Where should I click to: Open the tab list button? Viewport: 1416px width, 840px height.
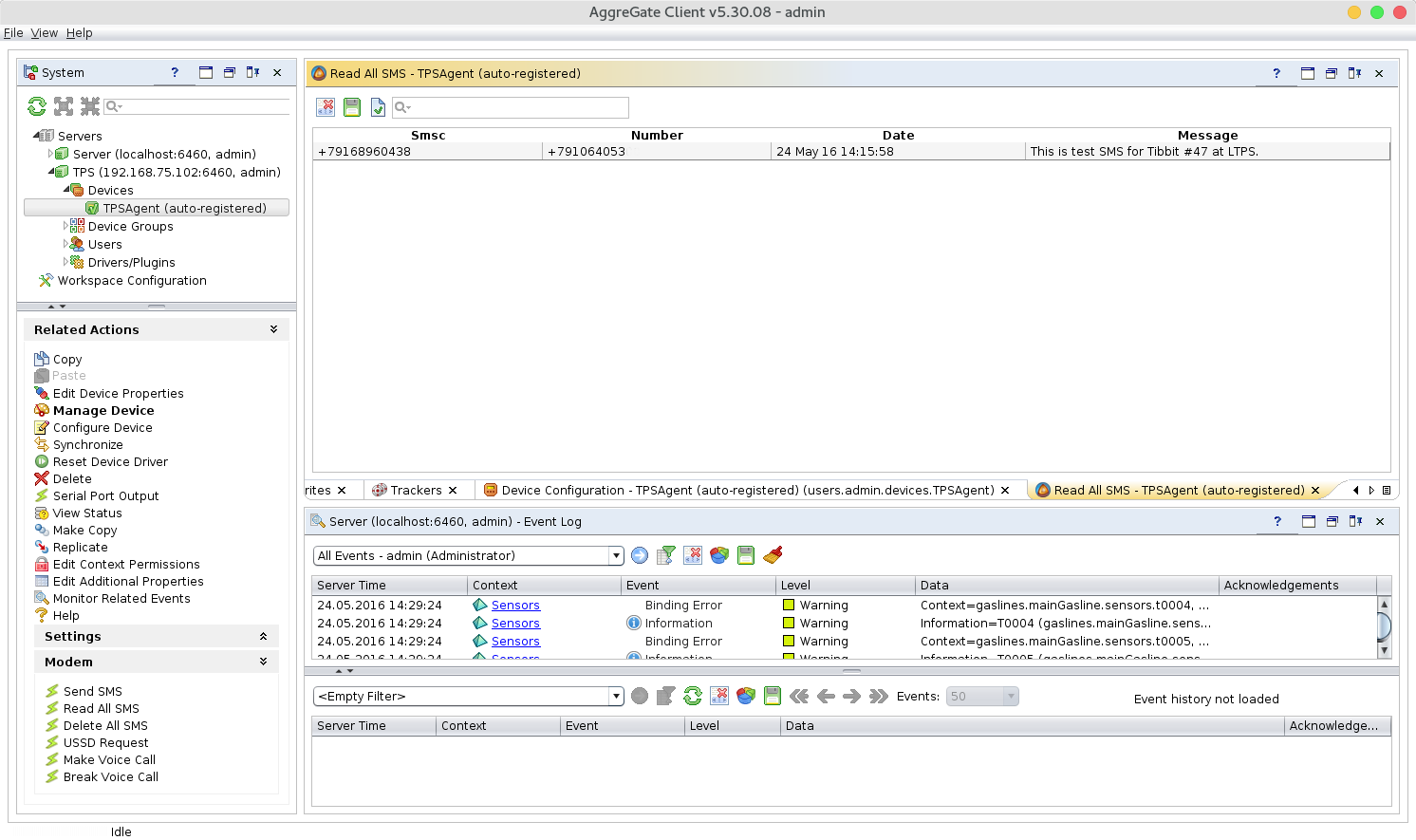click(1387, 490)
